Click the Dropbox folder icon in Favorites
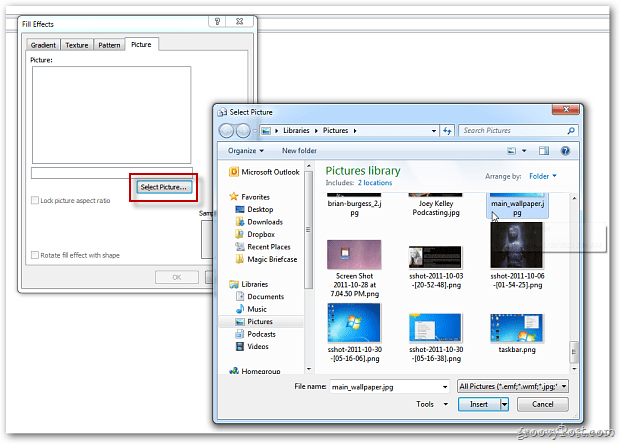The height and width of the screenshot is (444, 620). [239, 234]
